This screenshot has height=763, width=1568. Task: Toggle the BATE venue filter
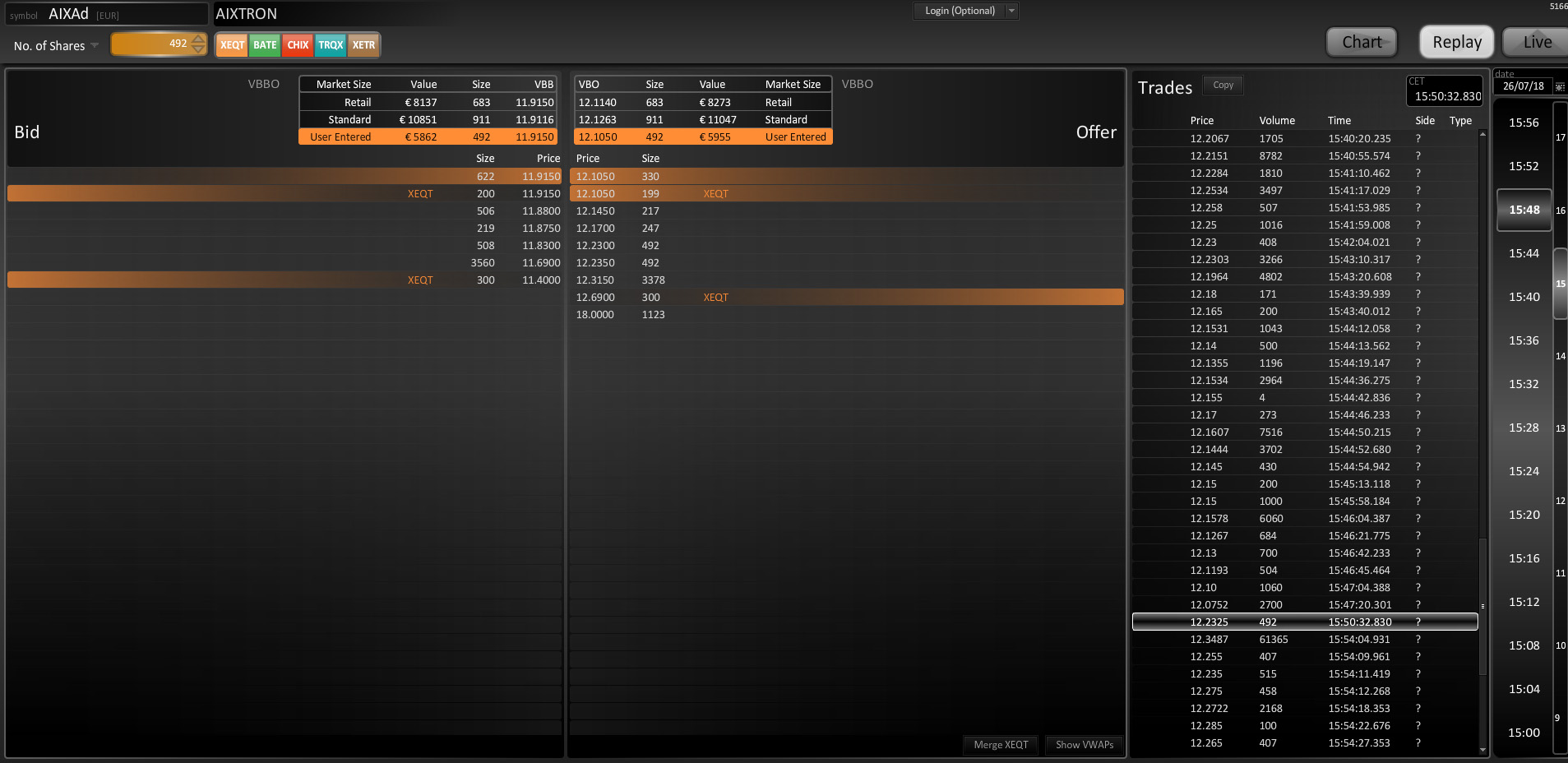click(x=265, y=45)
